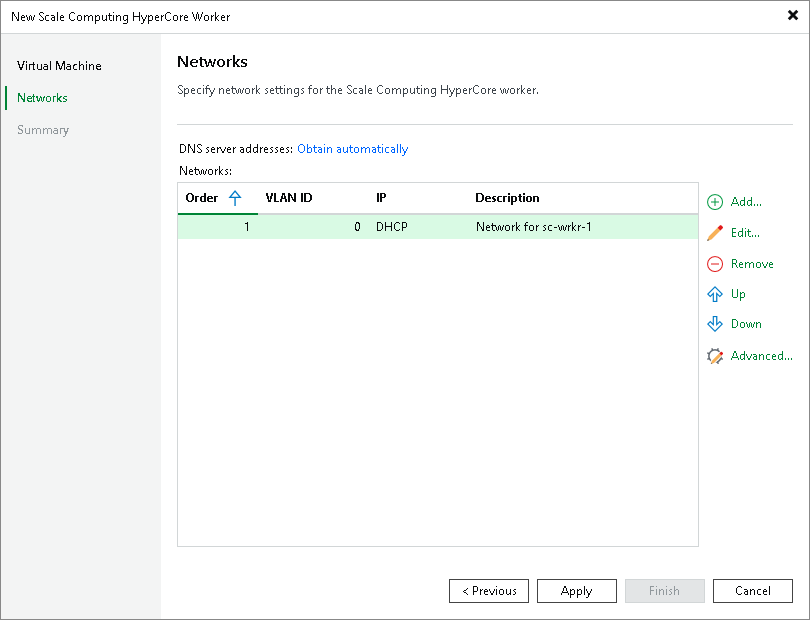Select the sc-wrkr-1 network row
Viewport: 810px width, 620px height.
pyautogui.click(x=437, y=227)
